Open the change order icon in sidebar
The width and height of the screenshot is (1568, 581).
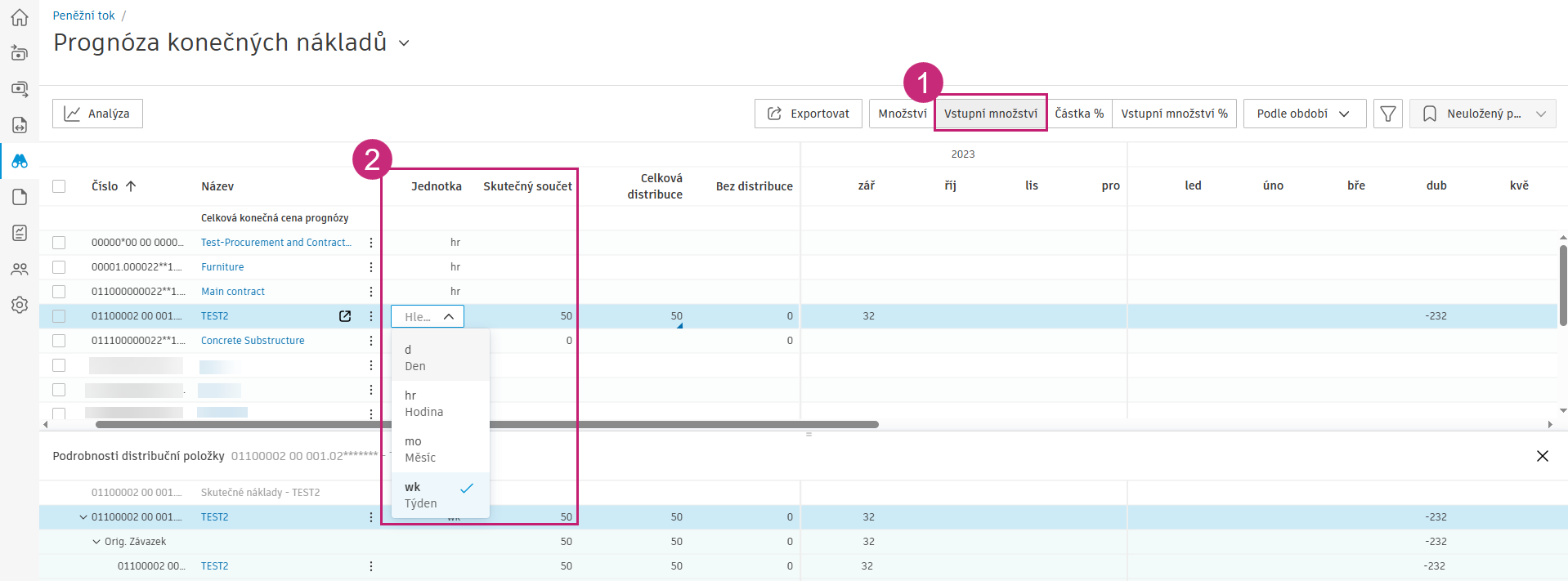click(x=20, y=125)
